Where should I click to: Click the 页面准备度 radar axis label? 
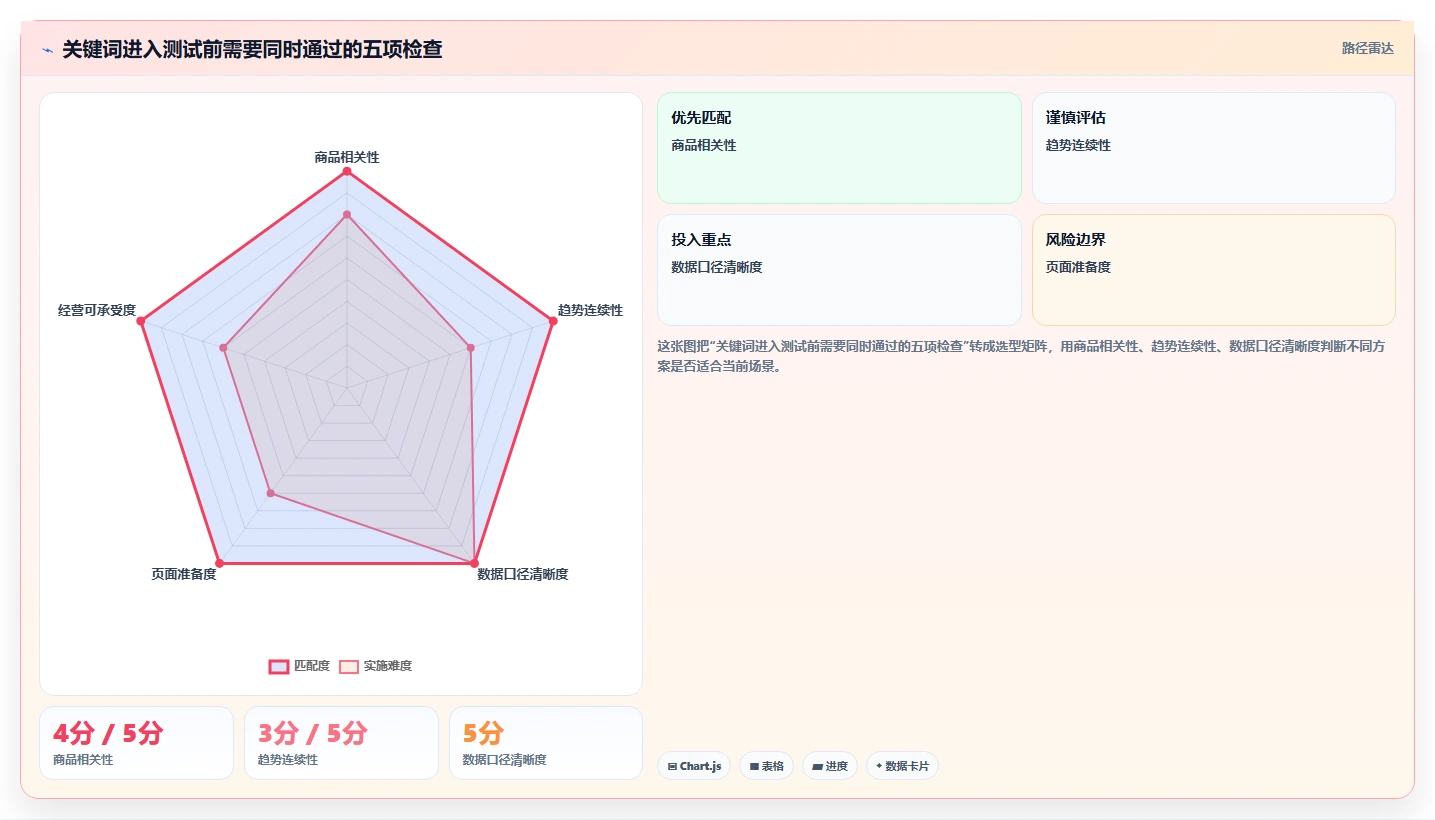pyautogui.click(x=184, y=574)
